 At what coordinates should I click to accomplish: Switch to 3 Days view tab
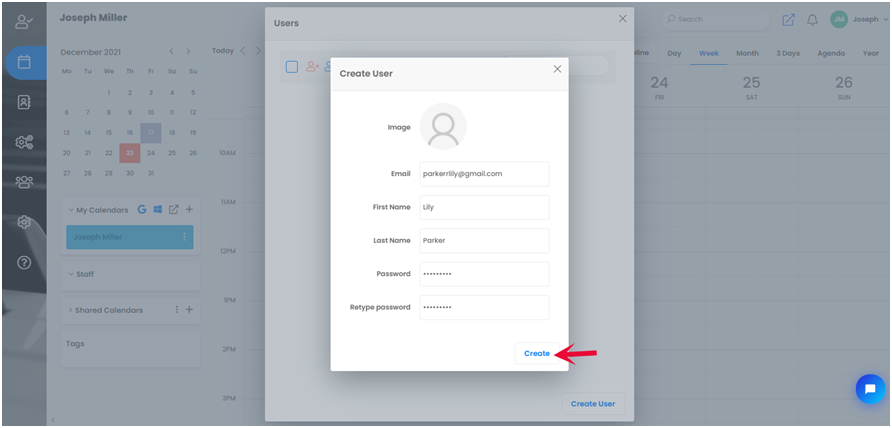pos(788,53)
